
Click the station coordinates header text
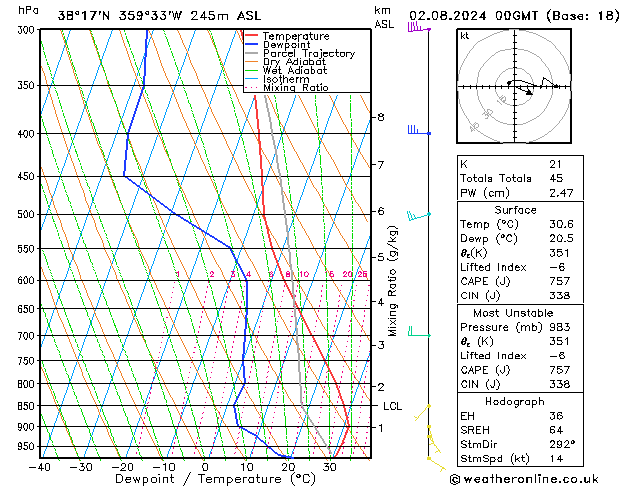click(159, 16)
